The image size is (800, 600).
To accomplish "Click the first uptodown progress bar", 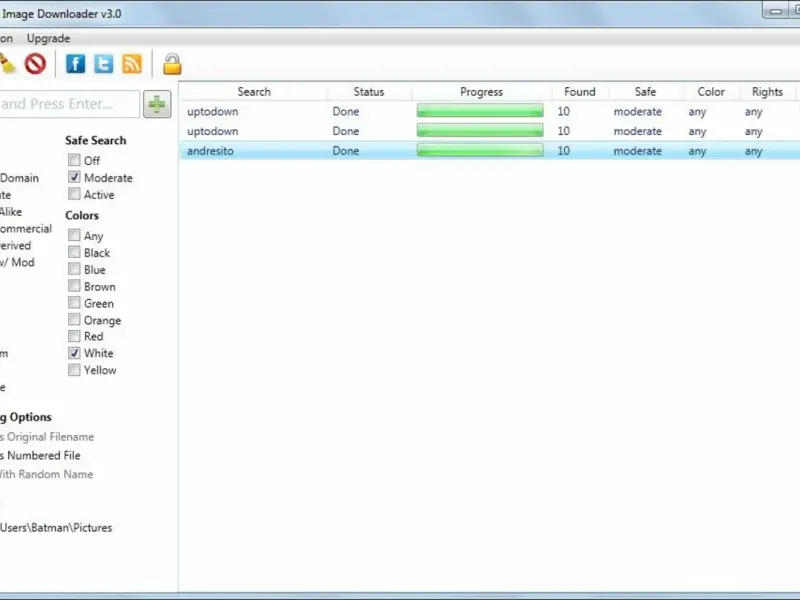I will tap(480, 111).
